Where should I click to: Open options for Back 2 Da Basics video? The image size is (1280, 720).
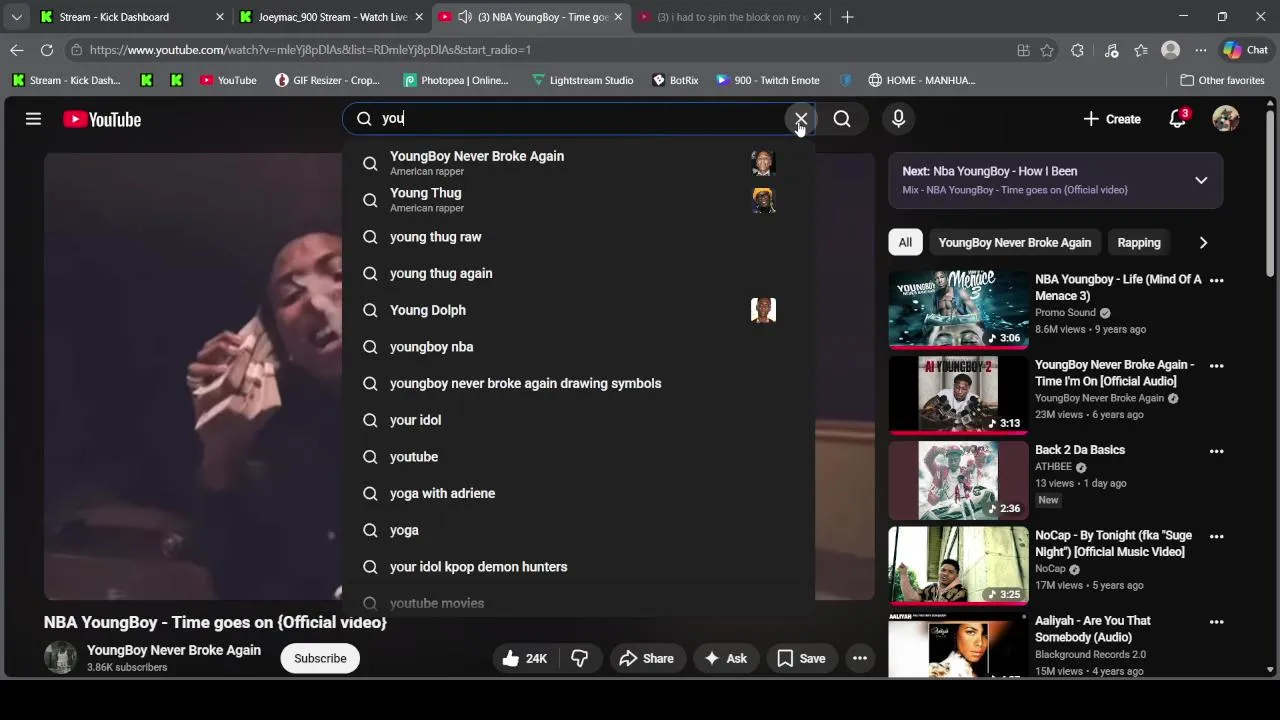pos(1216,451)
